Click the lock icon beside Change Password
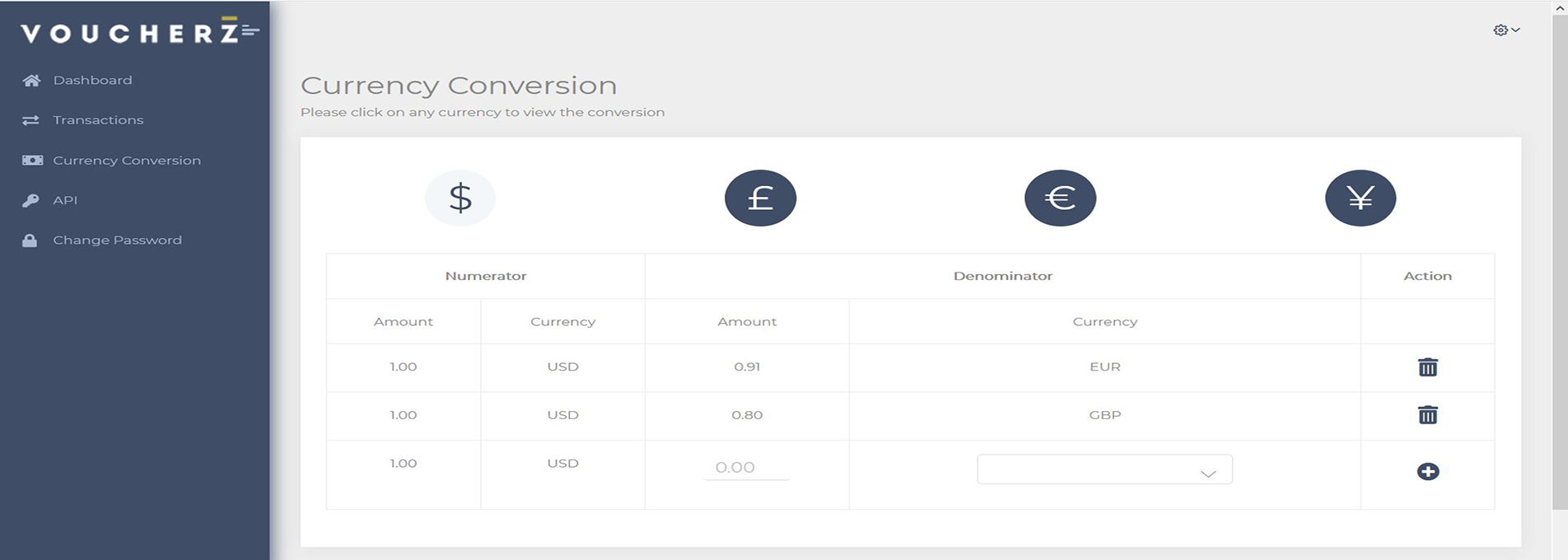Image resolution: width=1568 pixels, height=560 pixels. (x=30, y=240)
